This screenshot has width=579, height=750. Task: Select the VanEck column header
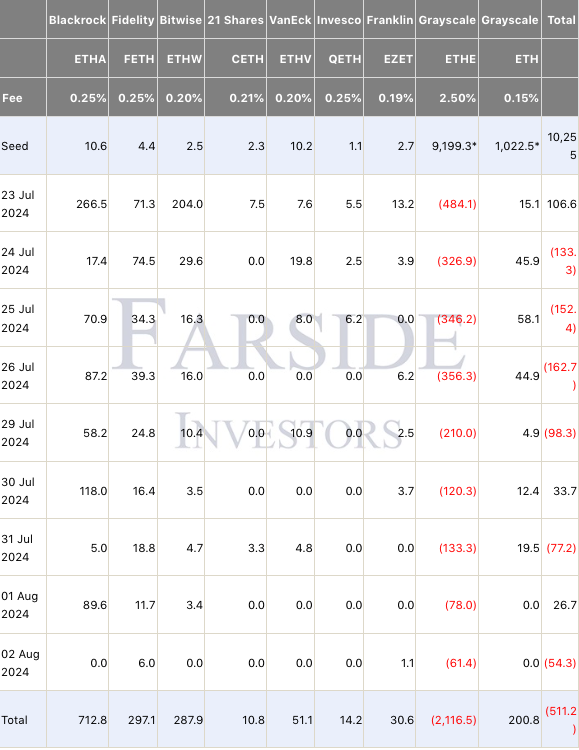290,20
